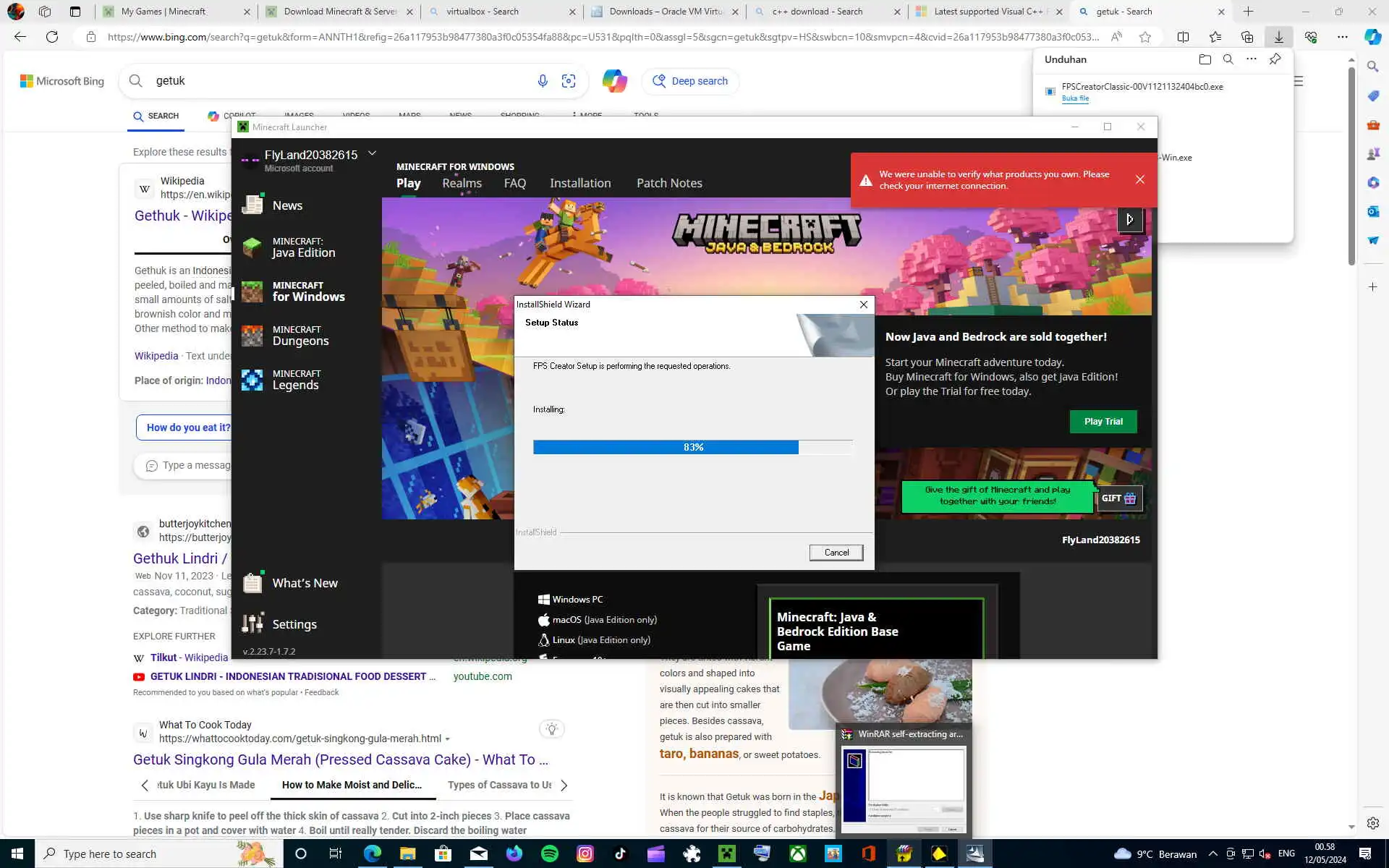Pin the downloads panel
The image size is (1389, 868).
click(1275, 59)
